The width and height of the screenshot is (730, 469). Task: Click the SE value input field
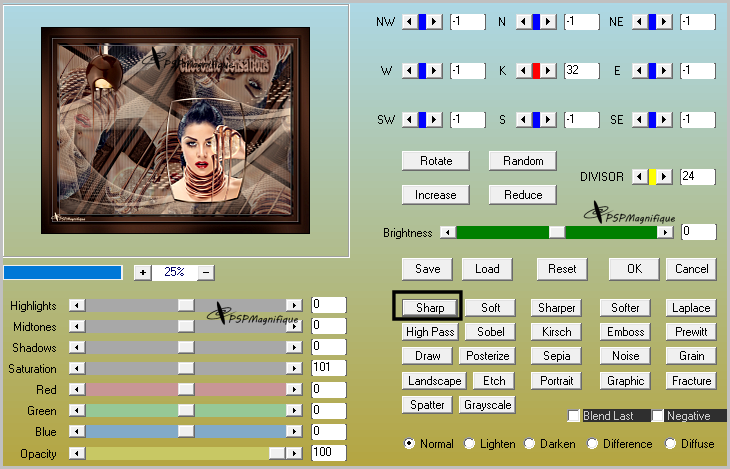(x=697, y=119)
